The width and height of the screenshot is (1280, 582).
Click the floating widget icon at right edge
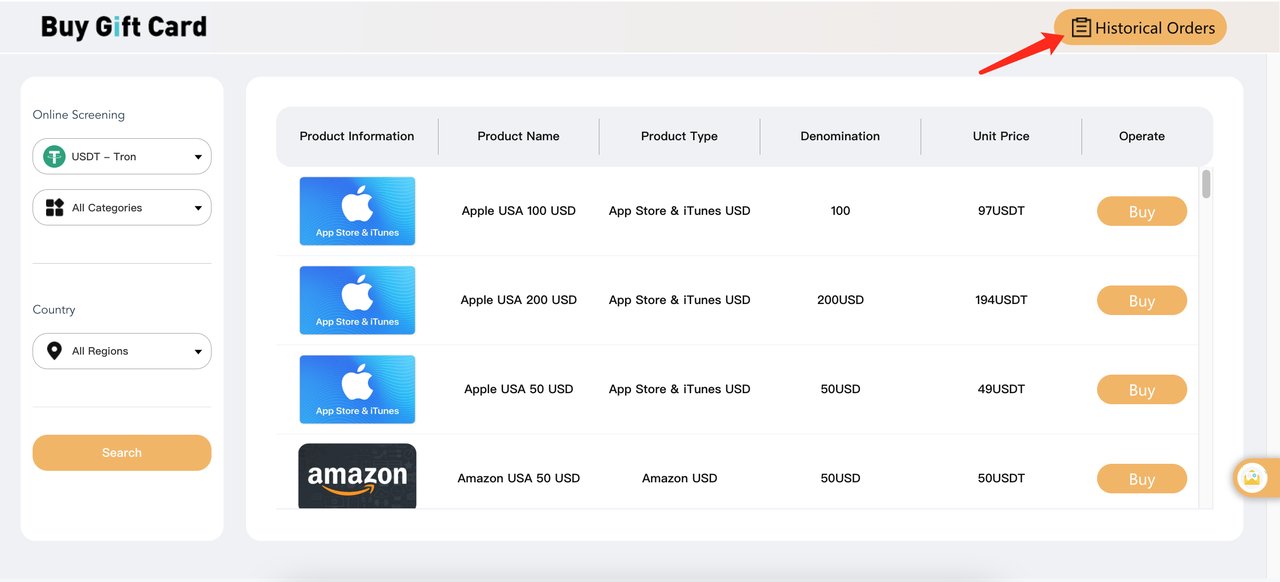1251,478
